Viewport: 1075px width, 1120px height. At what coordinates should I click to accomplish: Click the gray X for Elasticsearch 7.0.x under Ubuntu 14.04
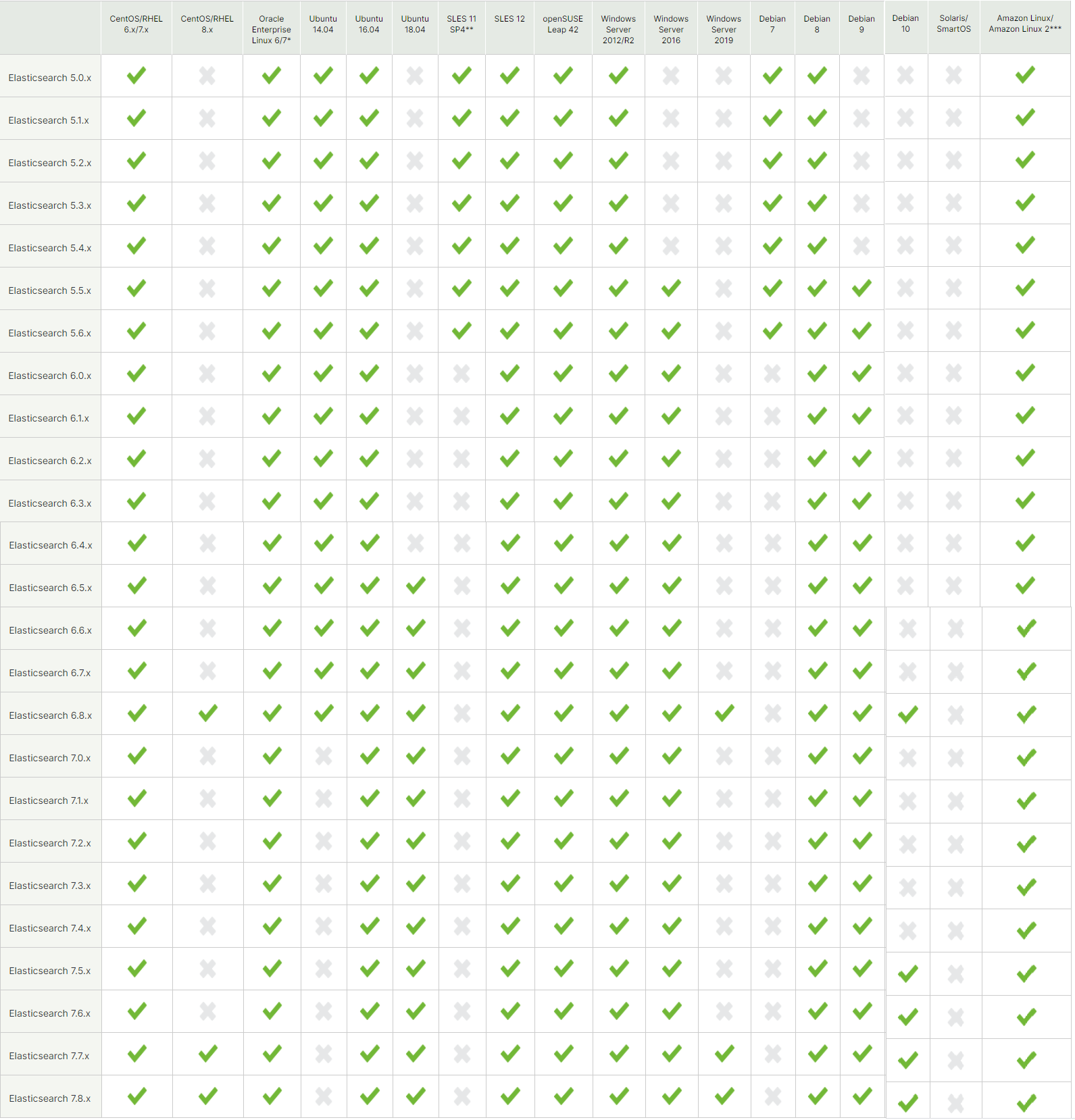click(324, 756)
